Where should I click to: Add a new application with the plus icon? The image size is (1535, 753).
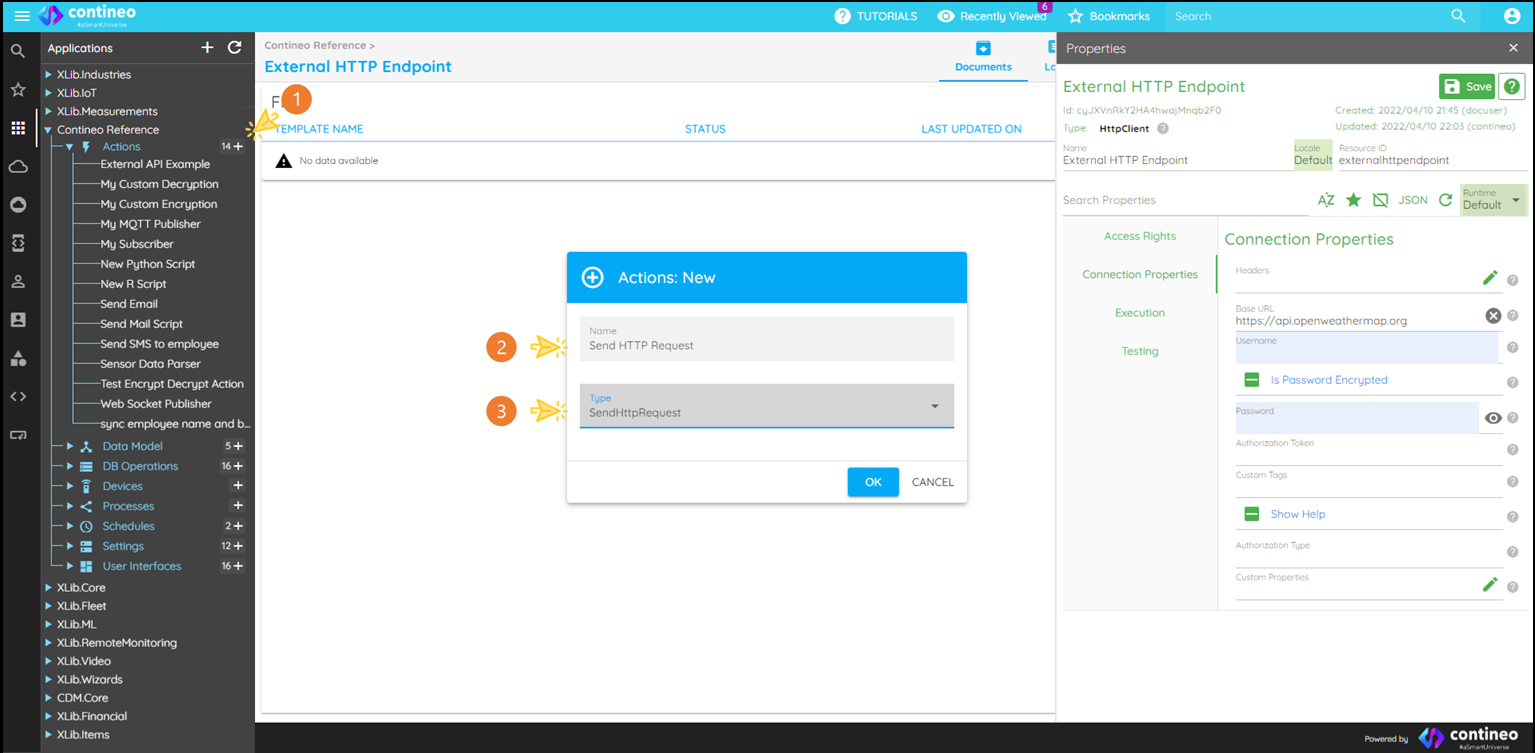pos(207,47)
